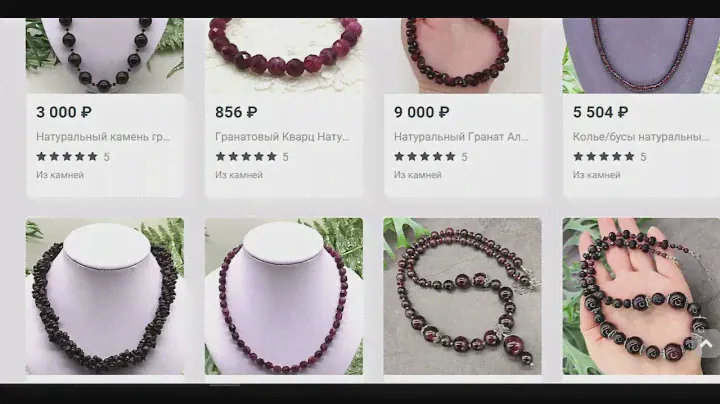The image size is (720, 404).
Task: Click the 5 504 ₽ price
Action: [x=600, y=112]
